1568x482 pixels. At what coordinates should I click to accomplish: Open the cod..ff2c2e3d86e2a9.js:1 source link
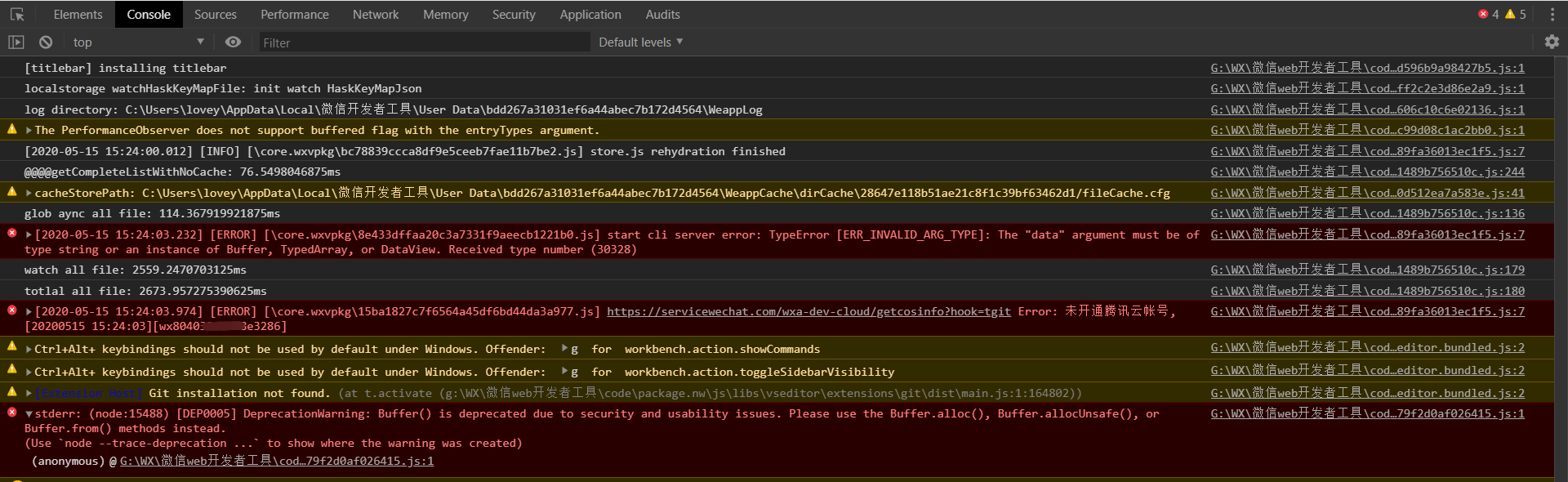point(1367,88)
